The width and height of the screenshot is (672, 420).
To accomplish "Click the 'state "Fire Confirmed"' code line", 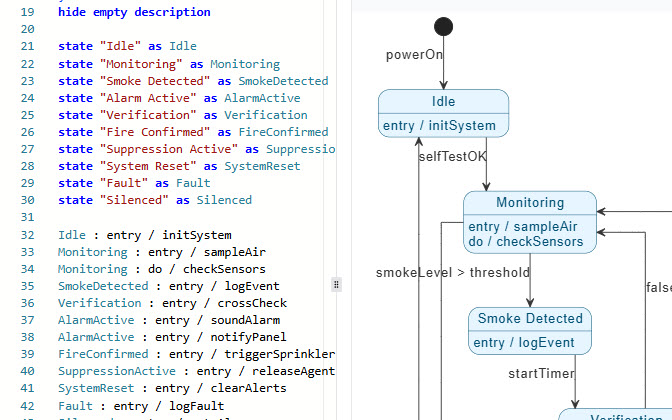I will [x=193, y=132].
